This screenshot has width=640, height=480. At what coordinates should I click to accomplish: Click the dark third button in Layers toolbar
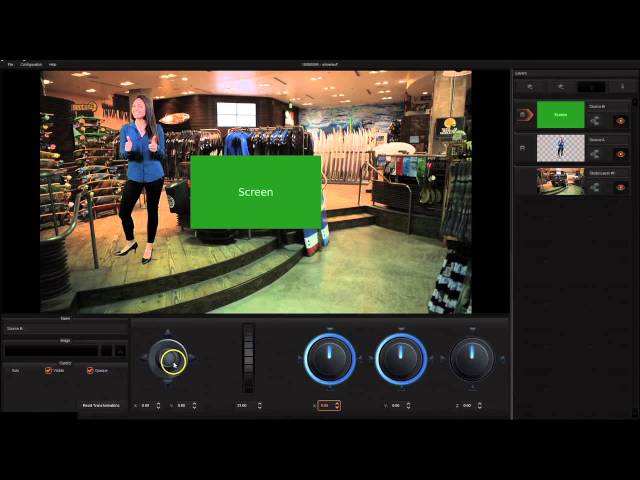591,87
